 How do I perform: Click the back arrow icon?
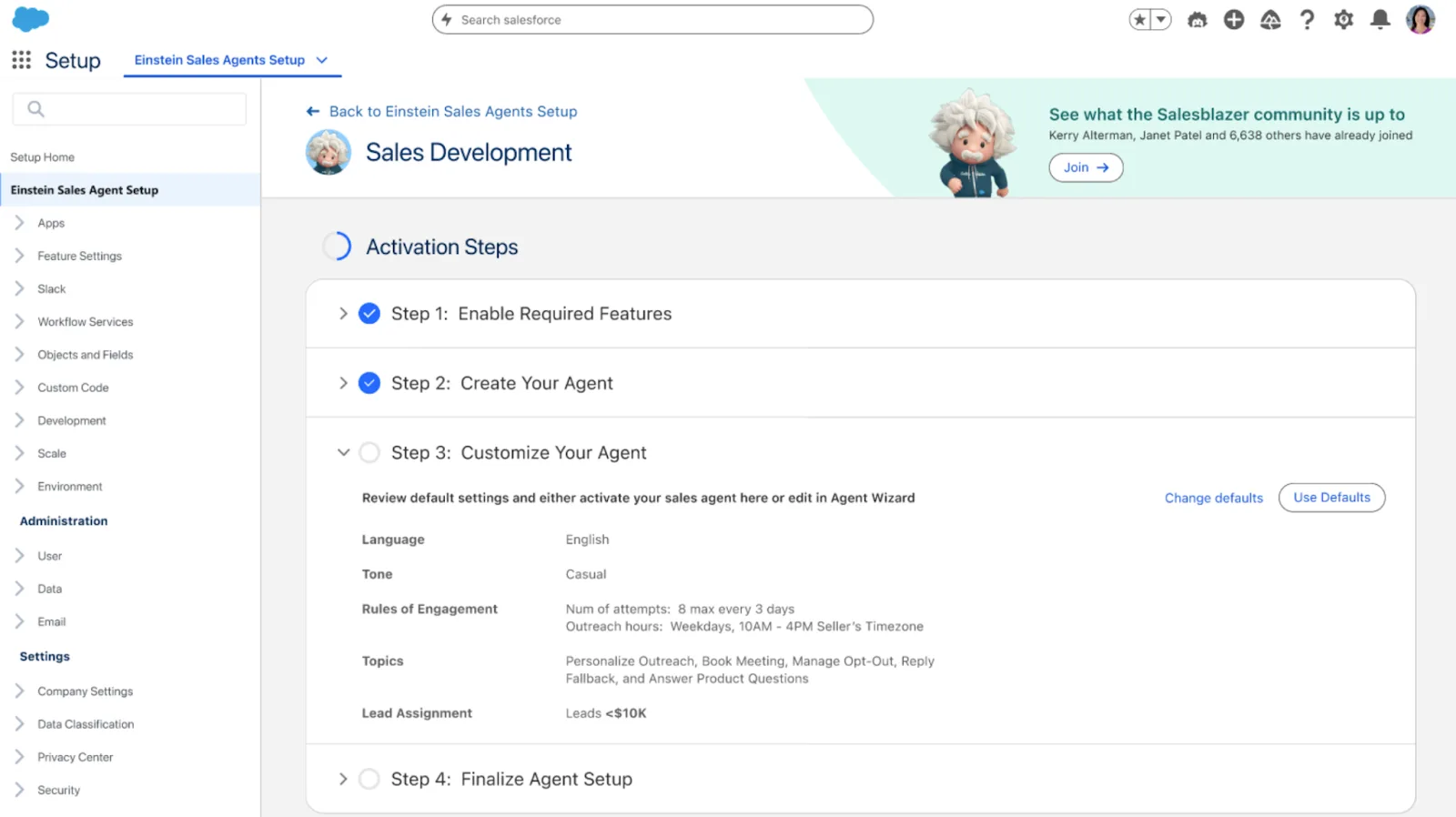tap(313, 111)
